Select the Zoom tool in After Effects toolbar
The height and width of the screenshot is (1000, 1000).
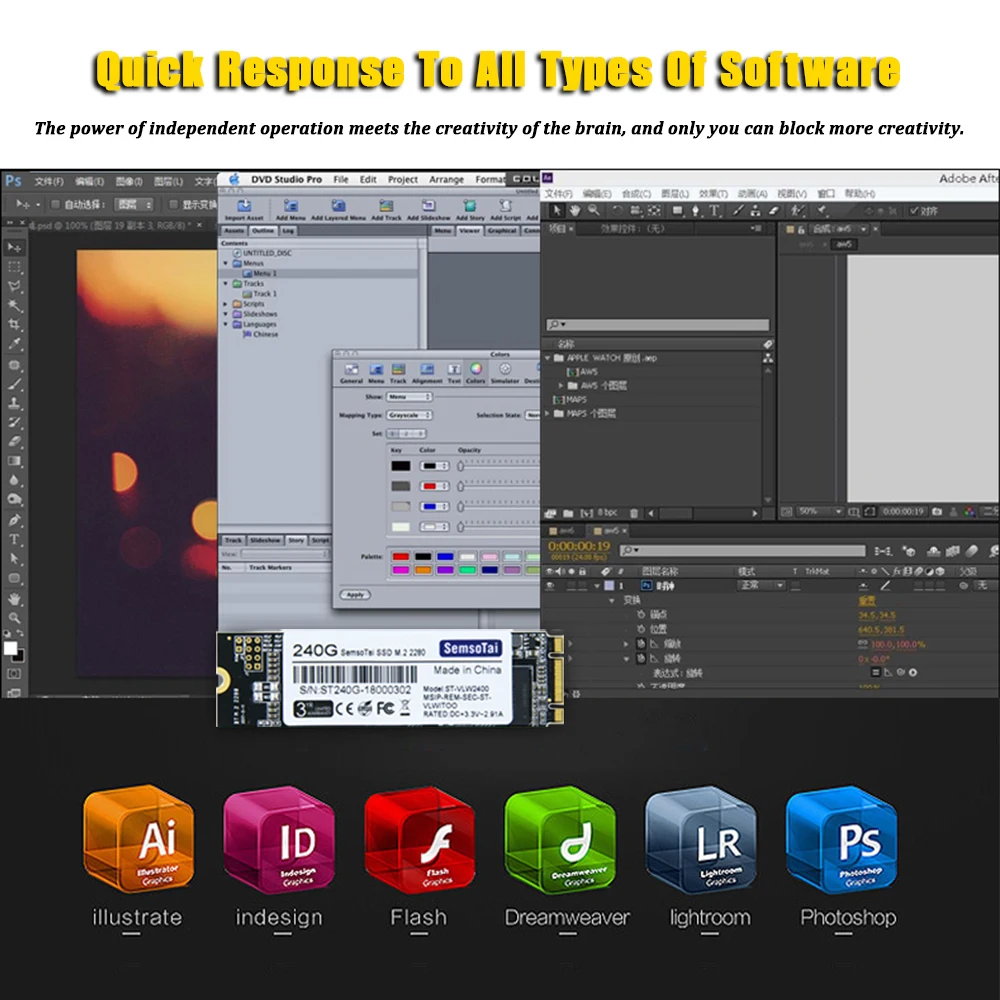tap(594, 210)
